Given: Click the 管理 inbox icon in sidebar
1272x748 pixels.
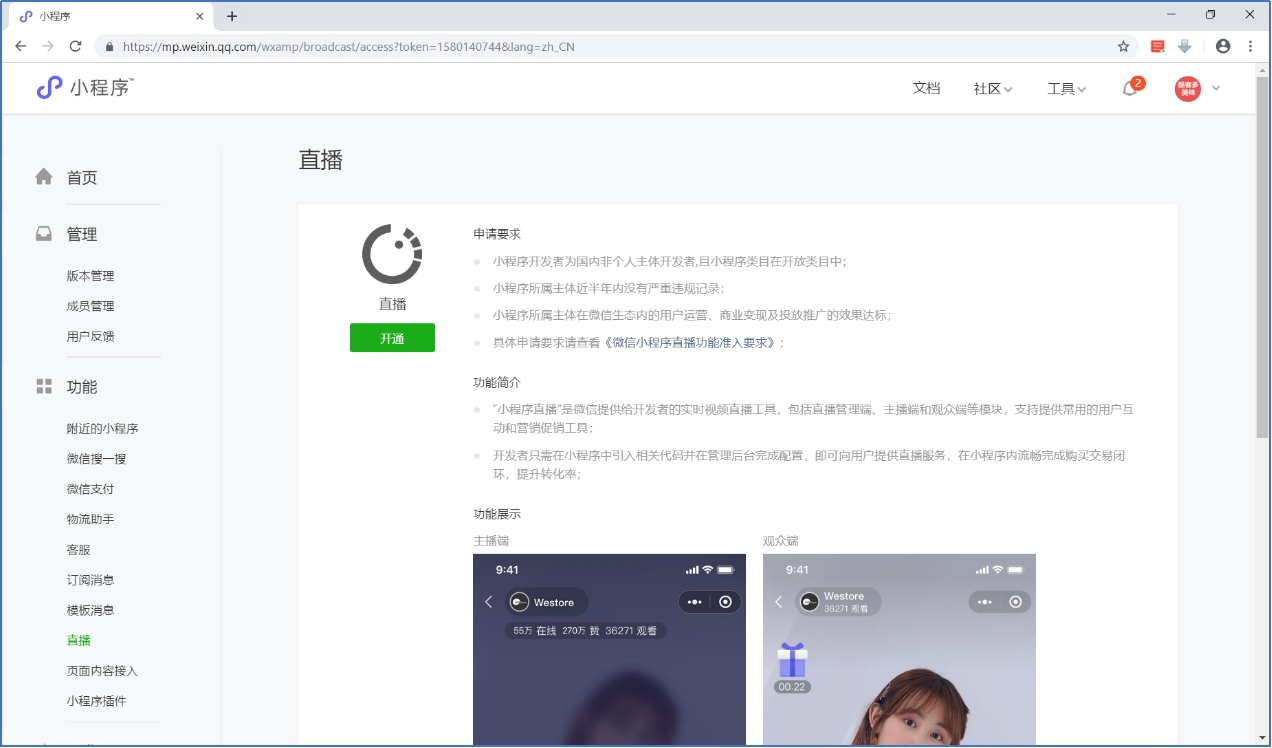Looking at the screenshot, I should click(x=44, y=233).
